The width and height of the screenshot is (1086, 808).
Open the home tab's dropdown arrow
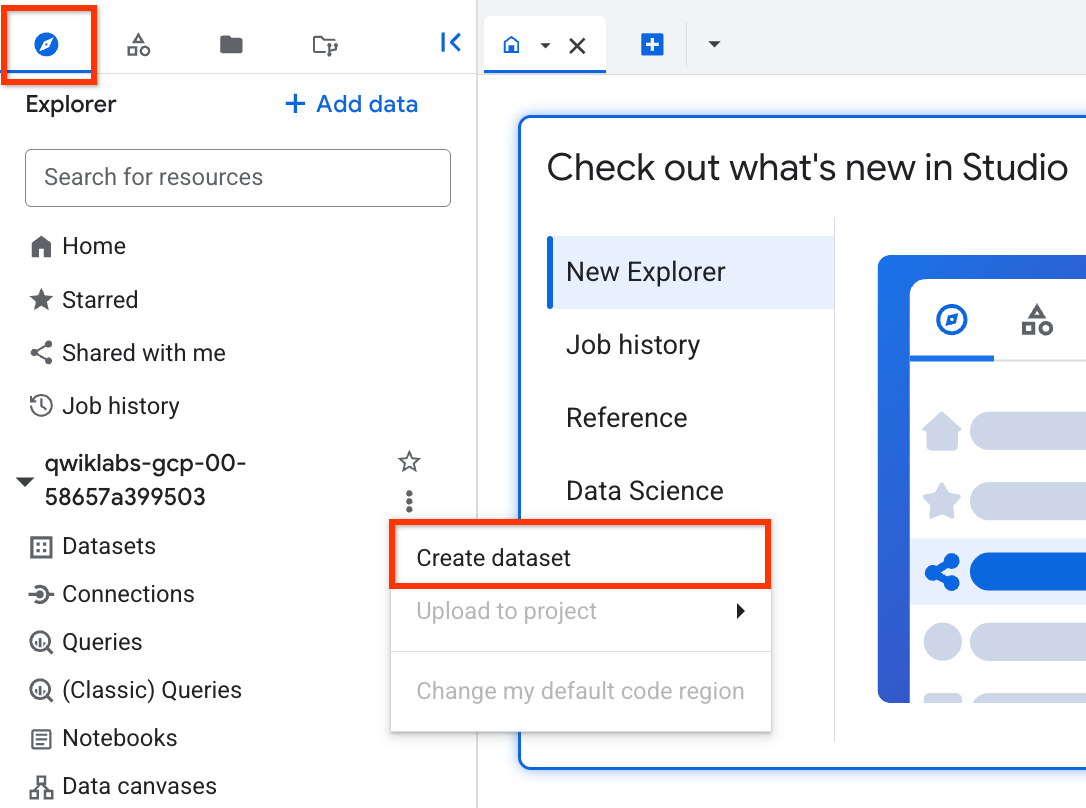point(544,45)
